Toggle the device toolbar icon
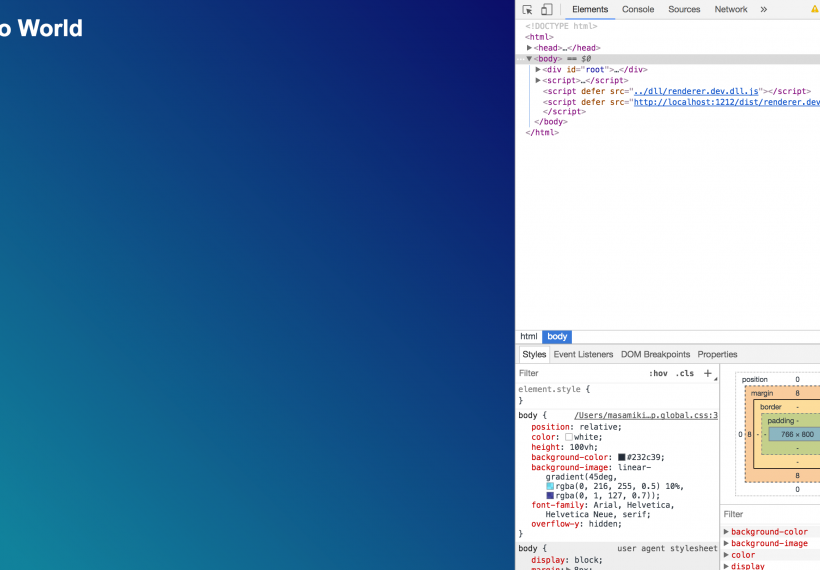This screenshot has height=570, width=820. (546, 10)
